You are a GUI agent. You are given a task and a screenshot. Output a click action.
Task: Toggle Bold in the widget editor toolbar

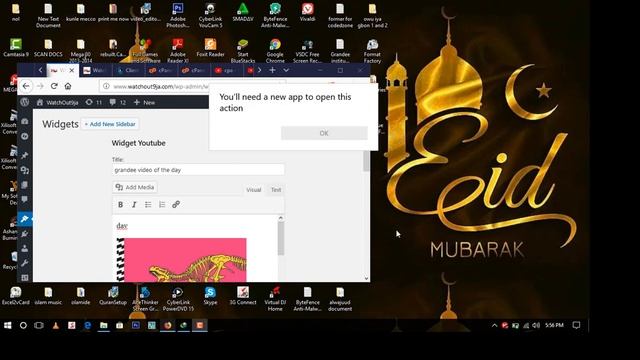click(x=120, y=204)
